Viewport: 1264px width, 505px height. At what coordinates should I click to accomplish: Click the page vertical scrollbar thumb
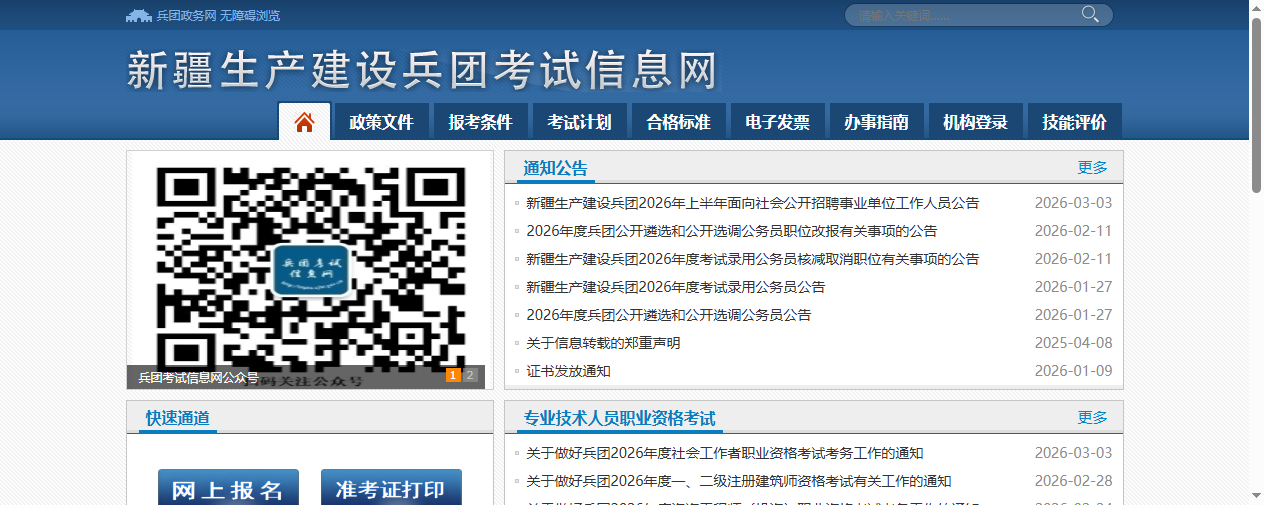[1257, 105]
